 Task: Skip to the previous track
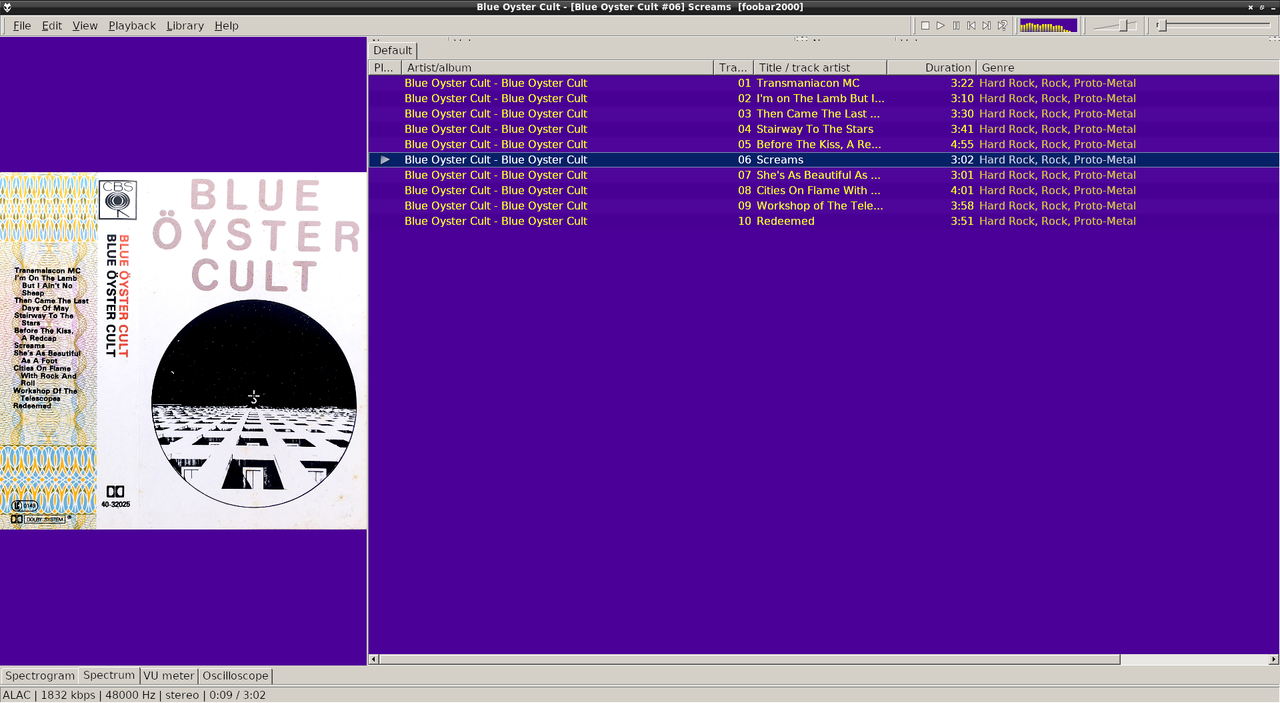pos(971,25)
